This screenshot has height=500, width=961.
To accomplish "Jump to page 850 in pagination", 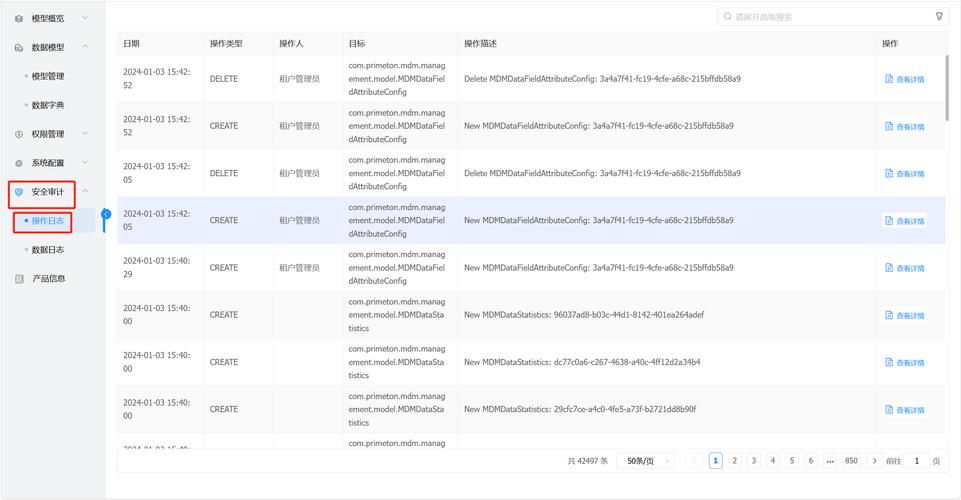I will click(851, 461).
